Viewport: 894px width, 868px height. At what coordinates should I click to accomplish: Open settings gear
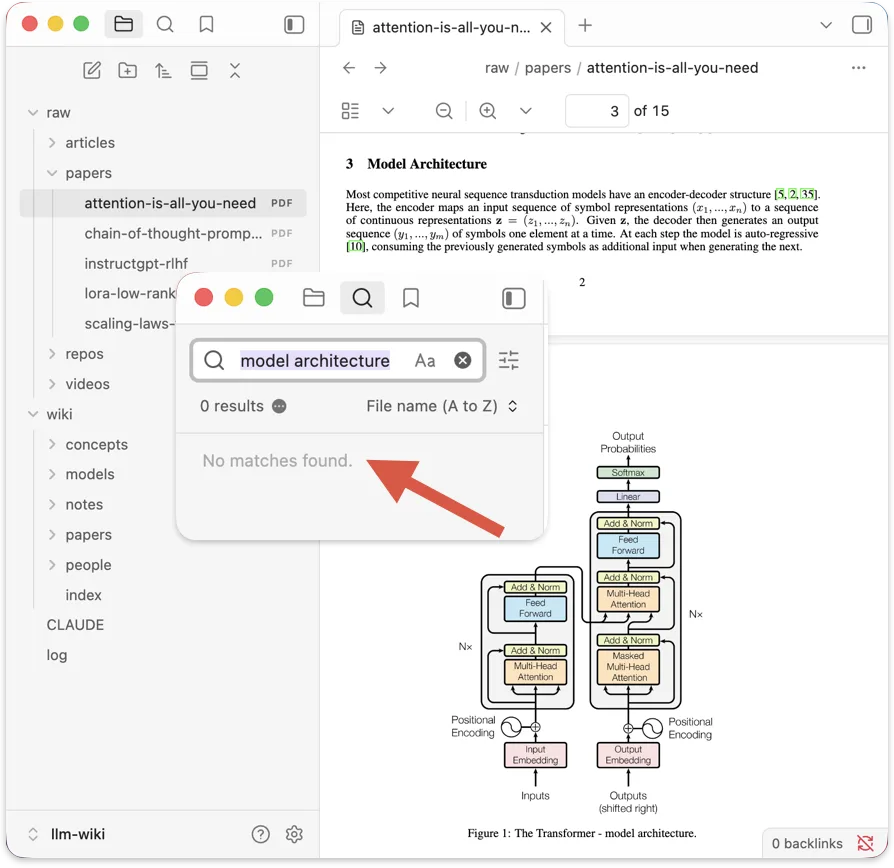[294, 834]
